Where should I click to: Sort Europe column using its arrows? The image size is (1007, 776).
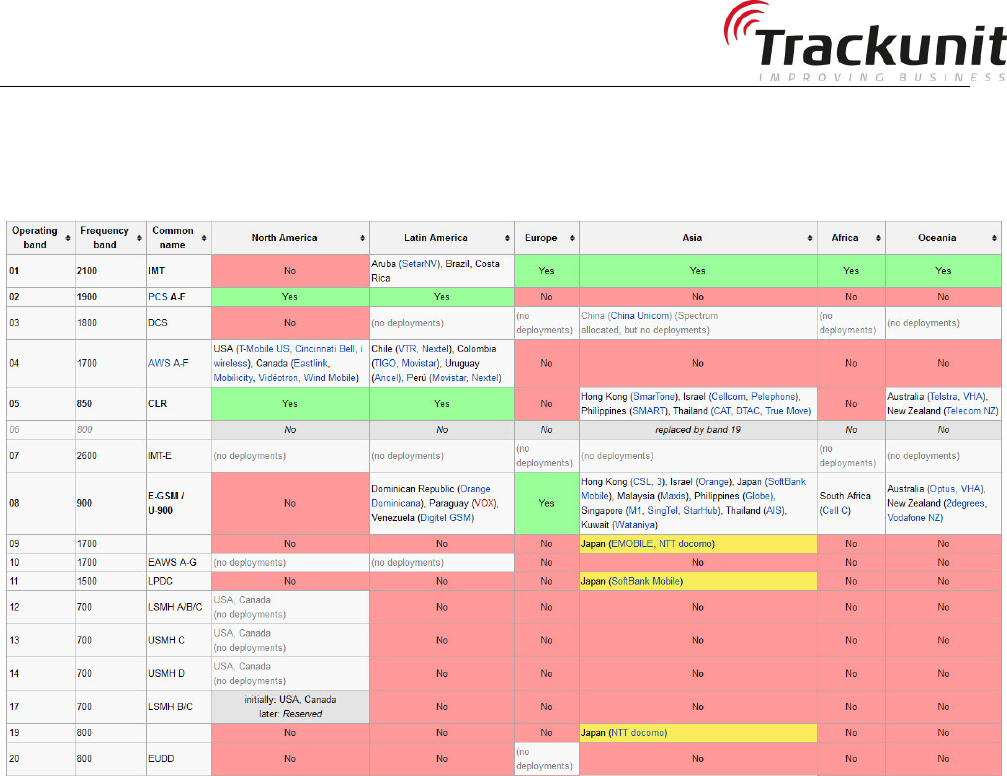(572, 238)
